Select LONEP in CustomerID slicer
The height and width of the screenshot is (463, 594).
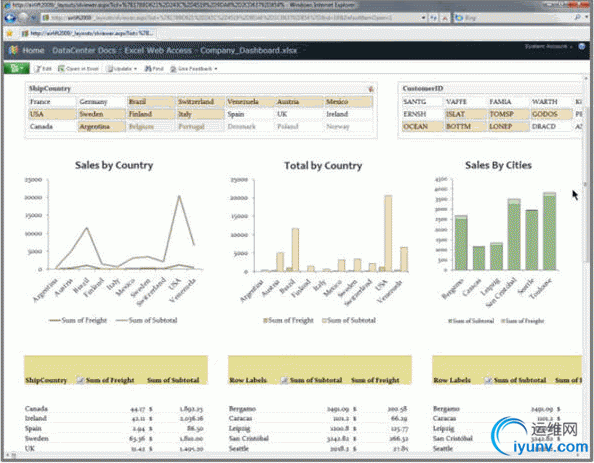[508, 127]
